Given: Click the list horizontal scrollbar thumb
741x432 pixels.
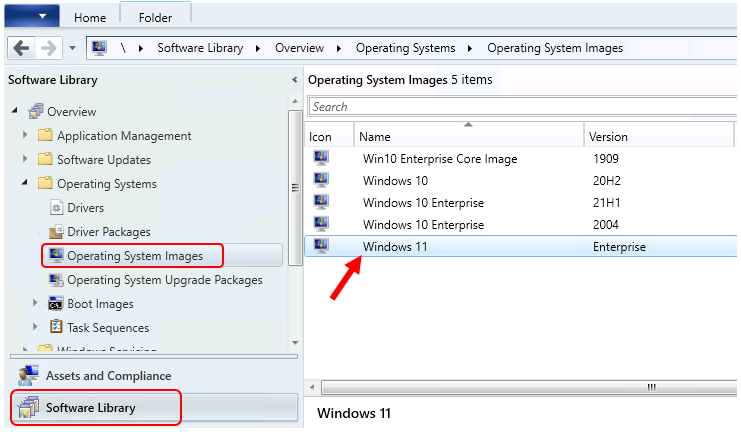Looking at the screenshot, I should (x=529, y=388).
